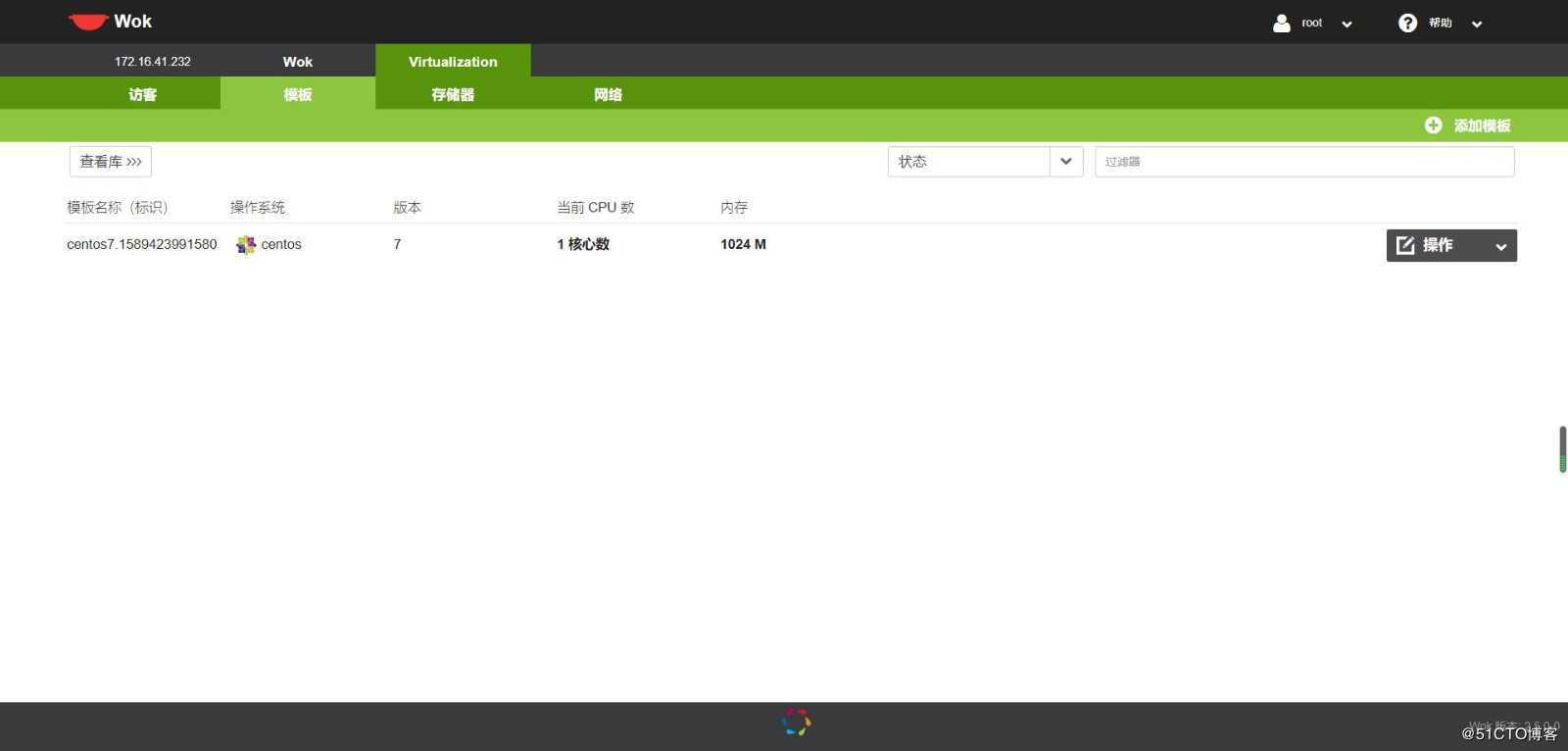This screenshot has height=751, width=1568.
Task: Click the 内存 column header
Action: point(734,207)
